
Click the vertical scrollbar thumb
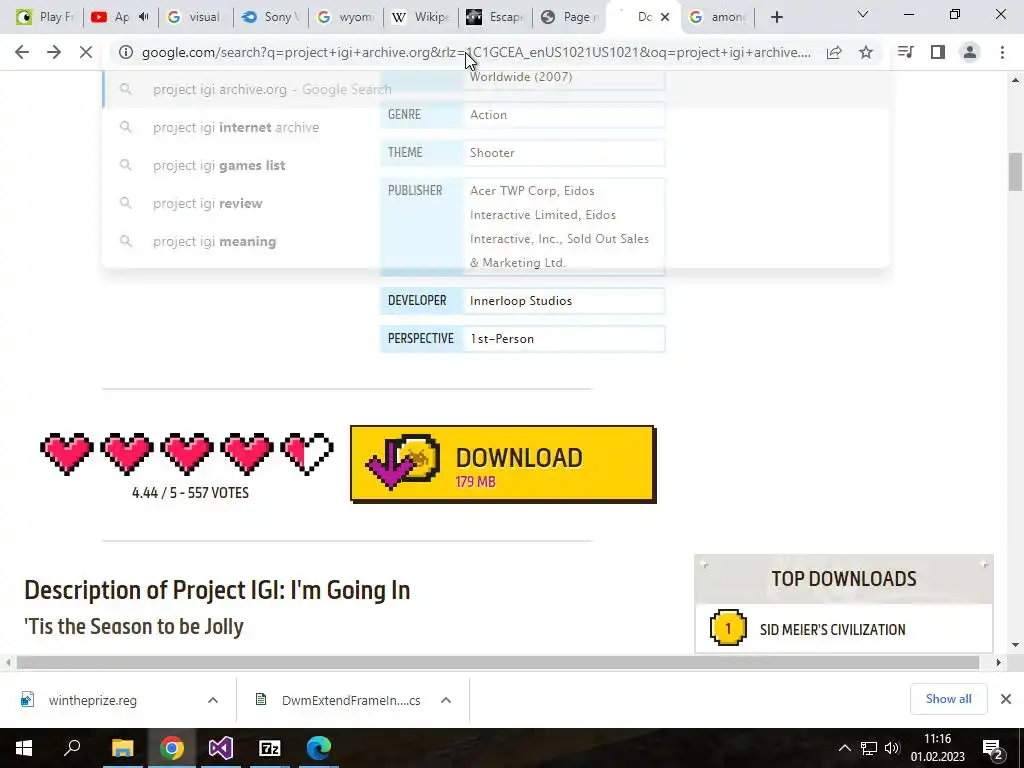click(1015, 172)
